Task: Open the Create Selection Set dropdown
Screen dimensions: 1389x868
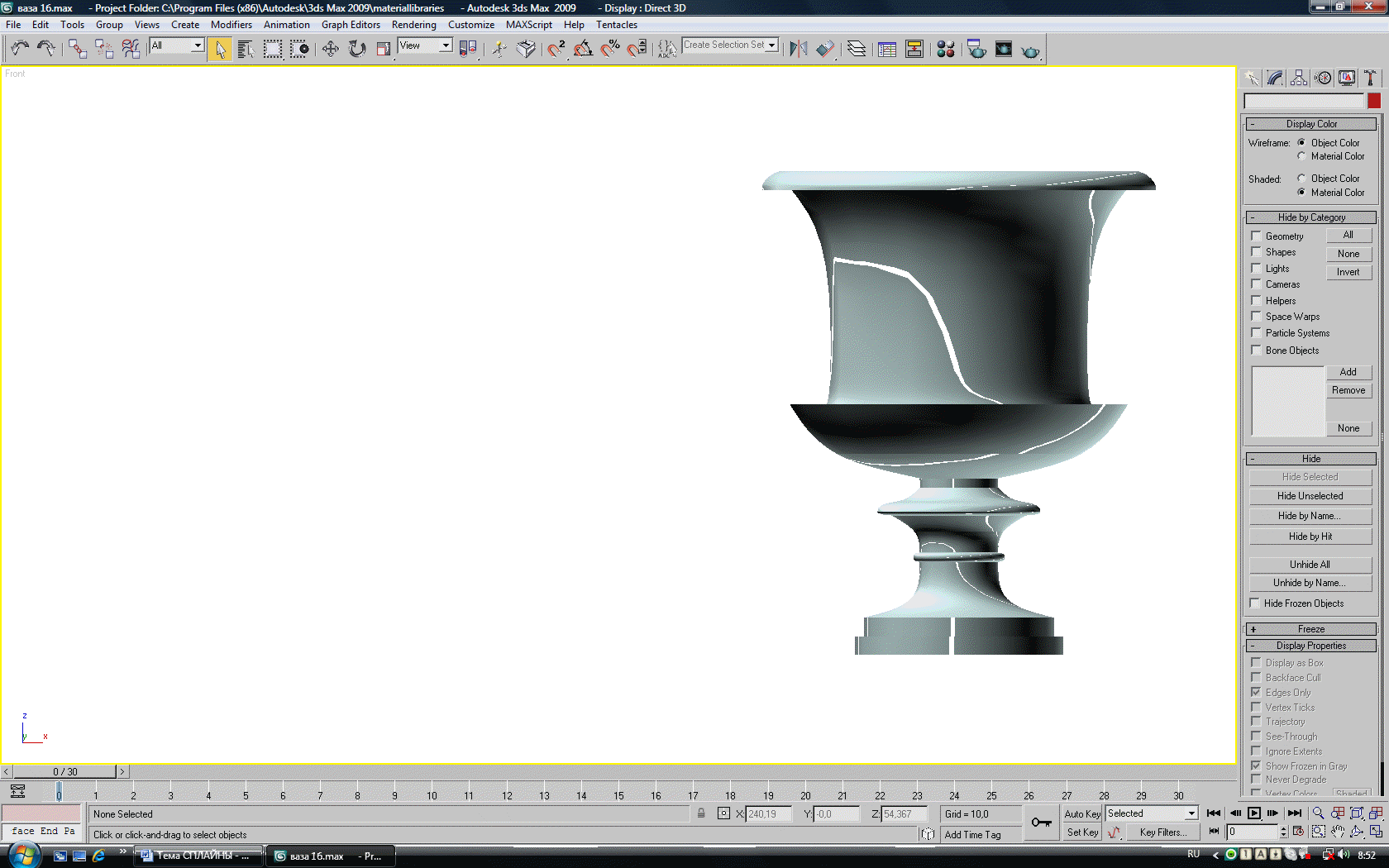Action: click(x=771, y=45)
